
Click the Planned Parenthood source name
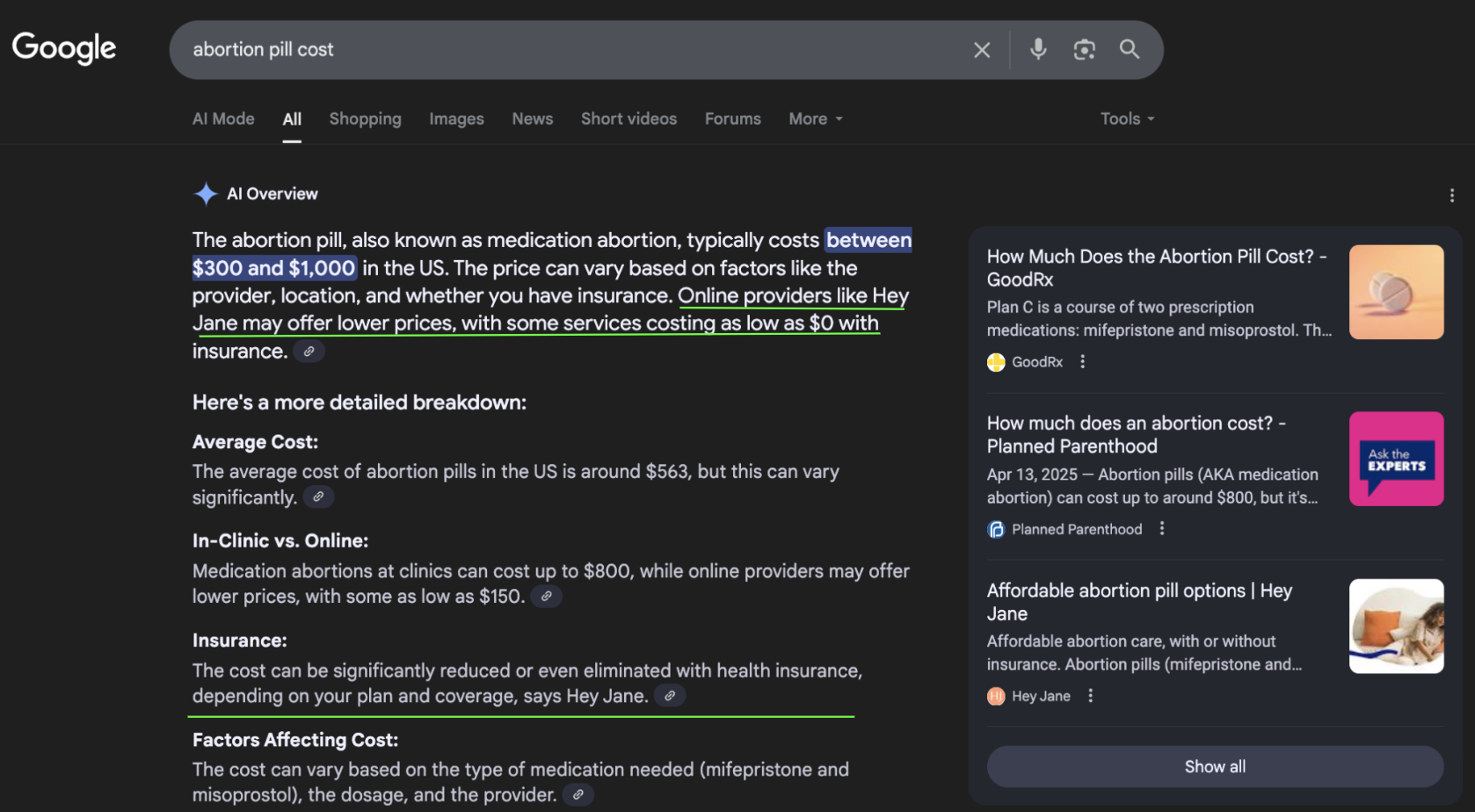click(1077, 529)
